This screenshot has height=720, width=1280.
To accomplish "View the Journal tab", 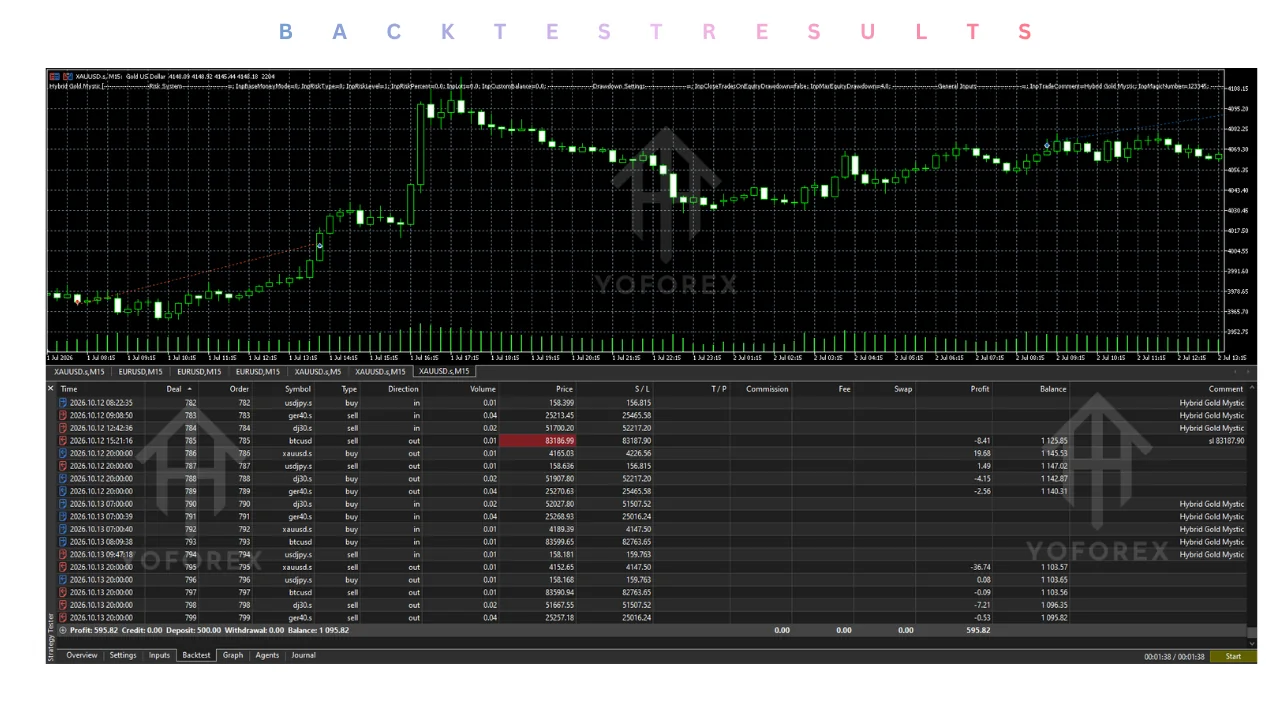I will pos(303,656).
